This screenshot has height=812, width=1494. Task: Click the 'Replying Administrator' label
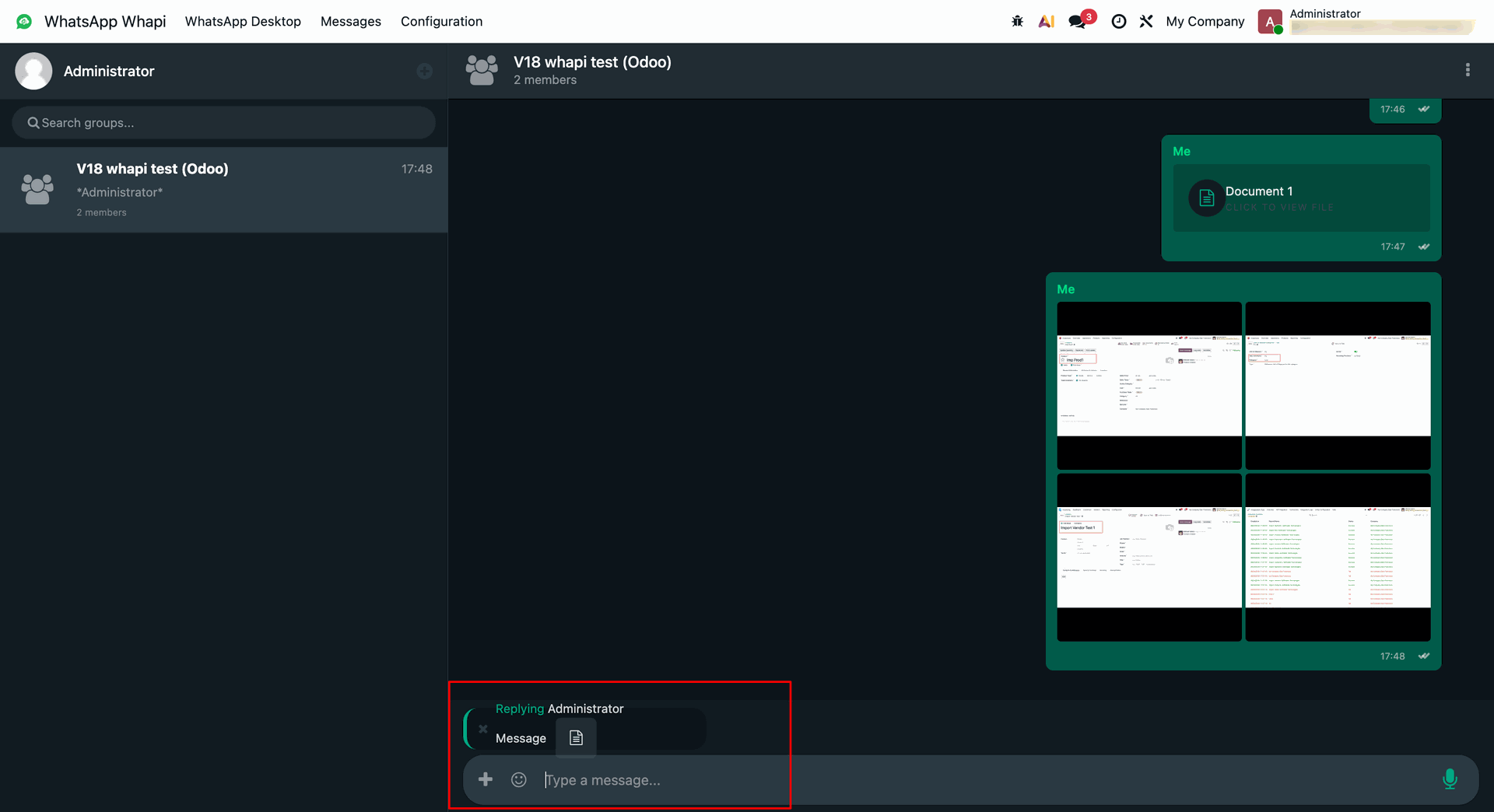tap(559, 709)
